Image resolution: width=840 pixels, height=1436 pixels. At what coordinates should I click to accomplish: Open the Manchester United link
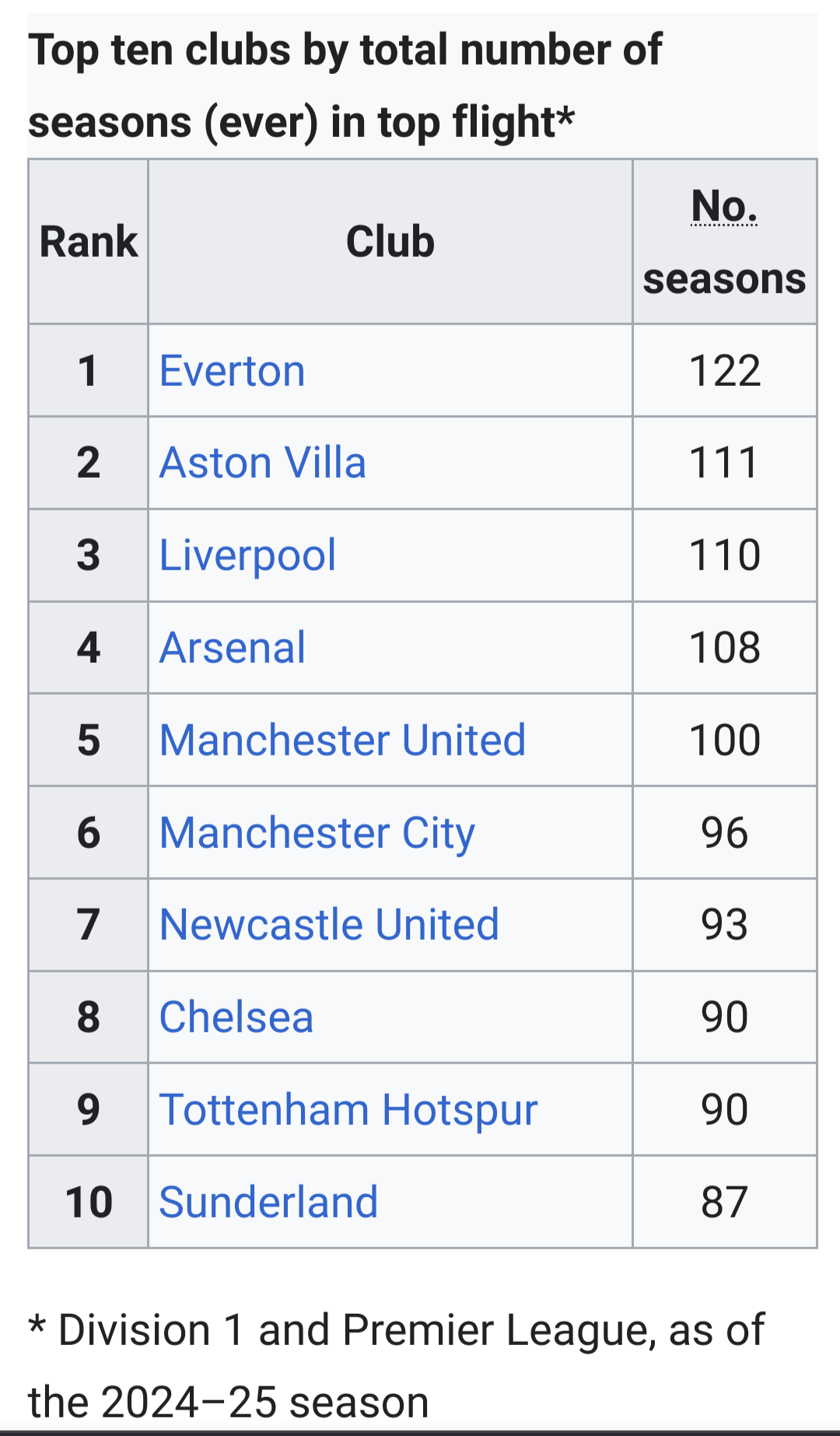[x=342, y=740]
